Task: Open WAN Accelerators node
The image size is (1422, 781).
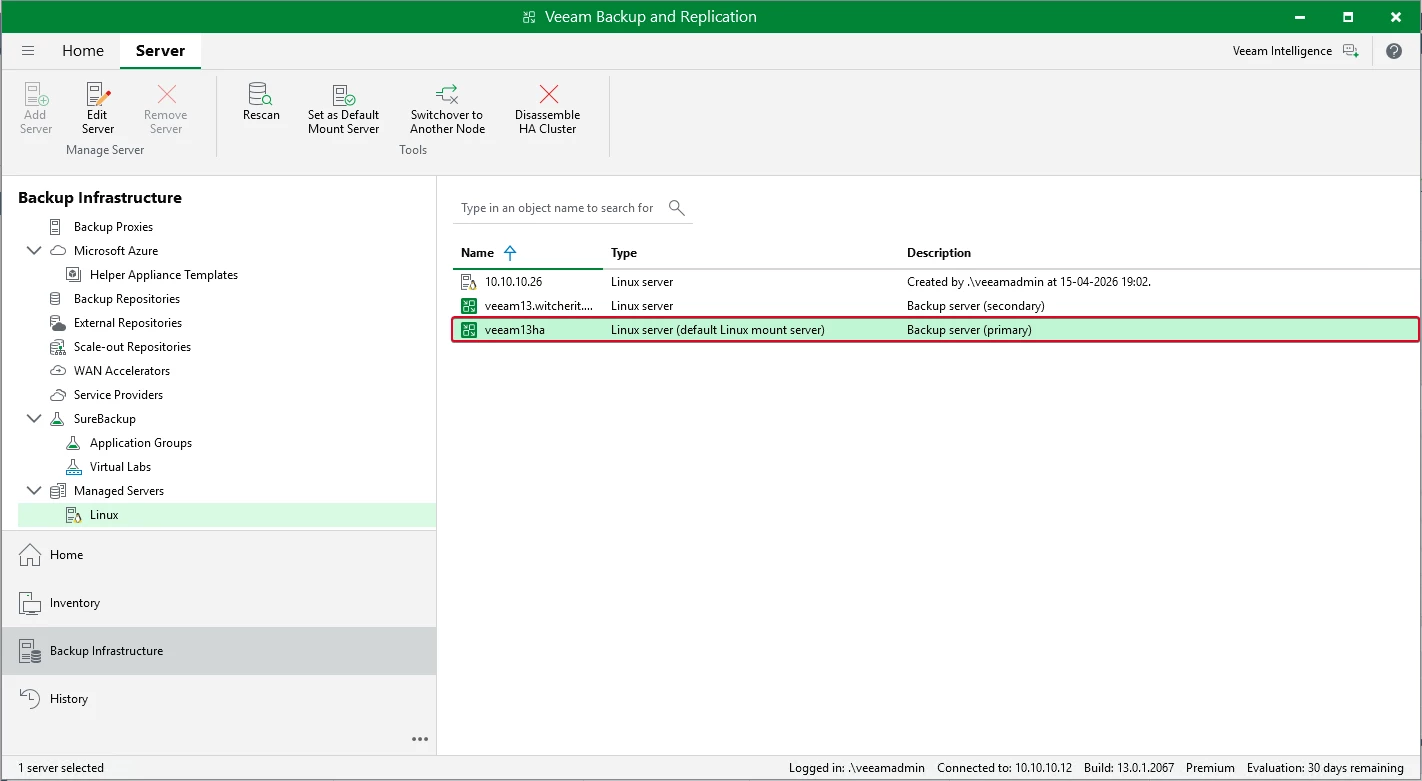Action: [x=122, y=371]
